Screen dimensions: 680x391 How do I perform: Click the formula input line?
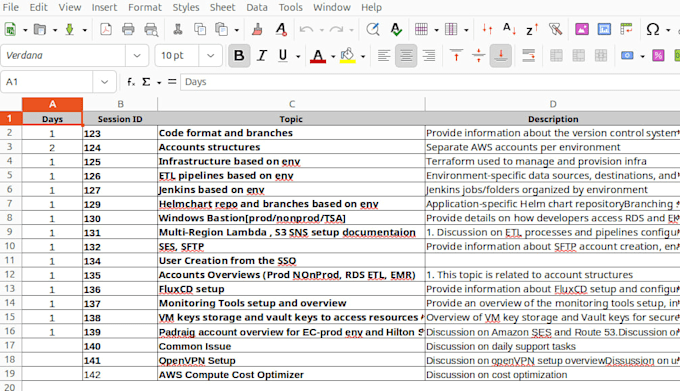[429, 82]
